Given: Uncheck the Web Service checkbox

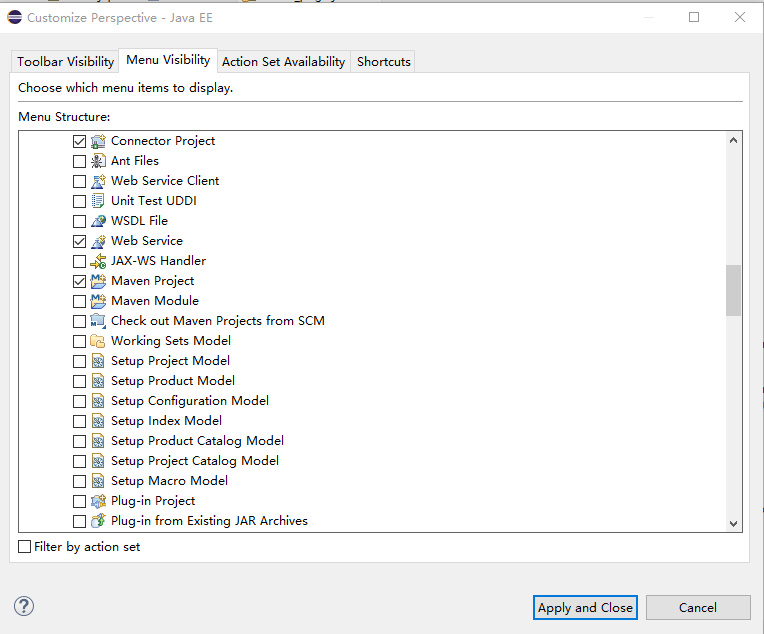Looking at the screenshot, I should tap(79, 241).
